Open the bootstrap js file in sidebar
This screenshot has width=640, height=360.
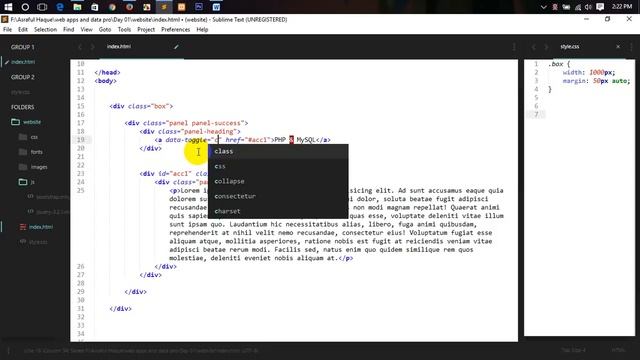click(52, 197)
